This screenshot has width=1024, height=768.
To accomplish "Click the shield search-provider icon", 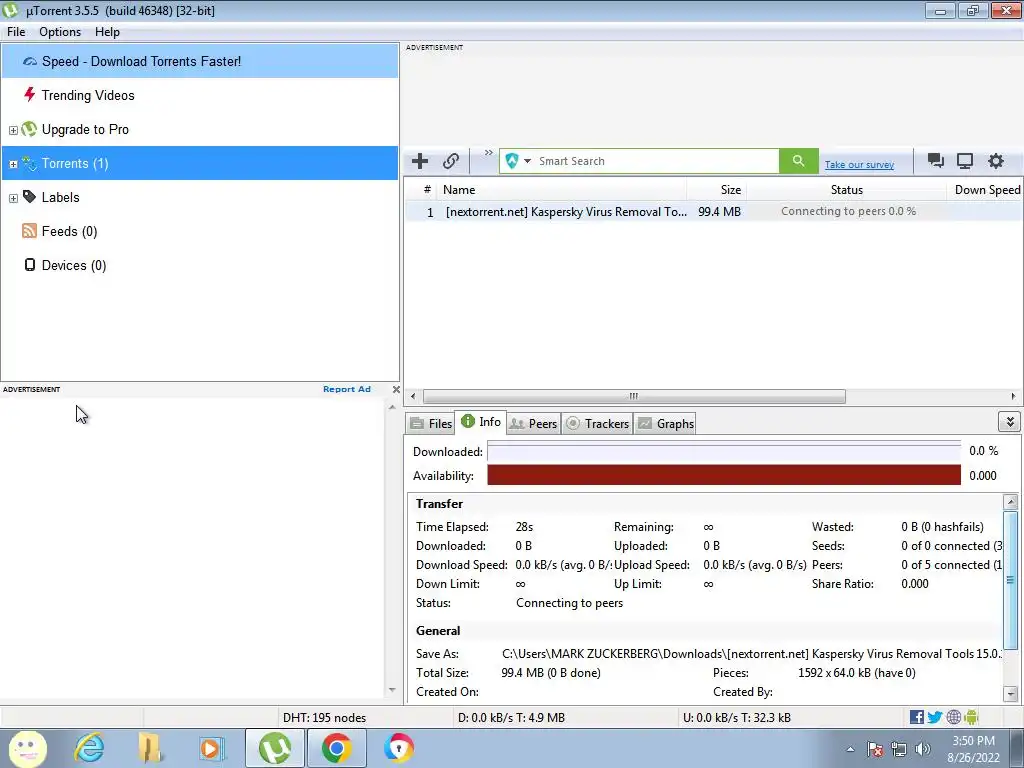I will (511, 161).
